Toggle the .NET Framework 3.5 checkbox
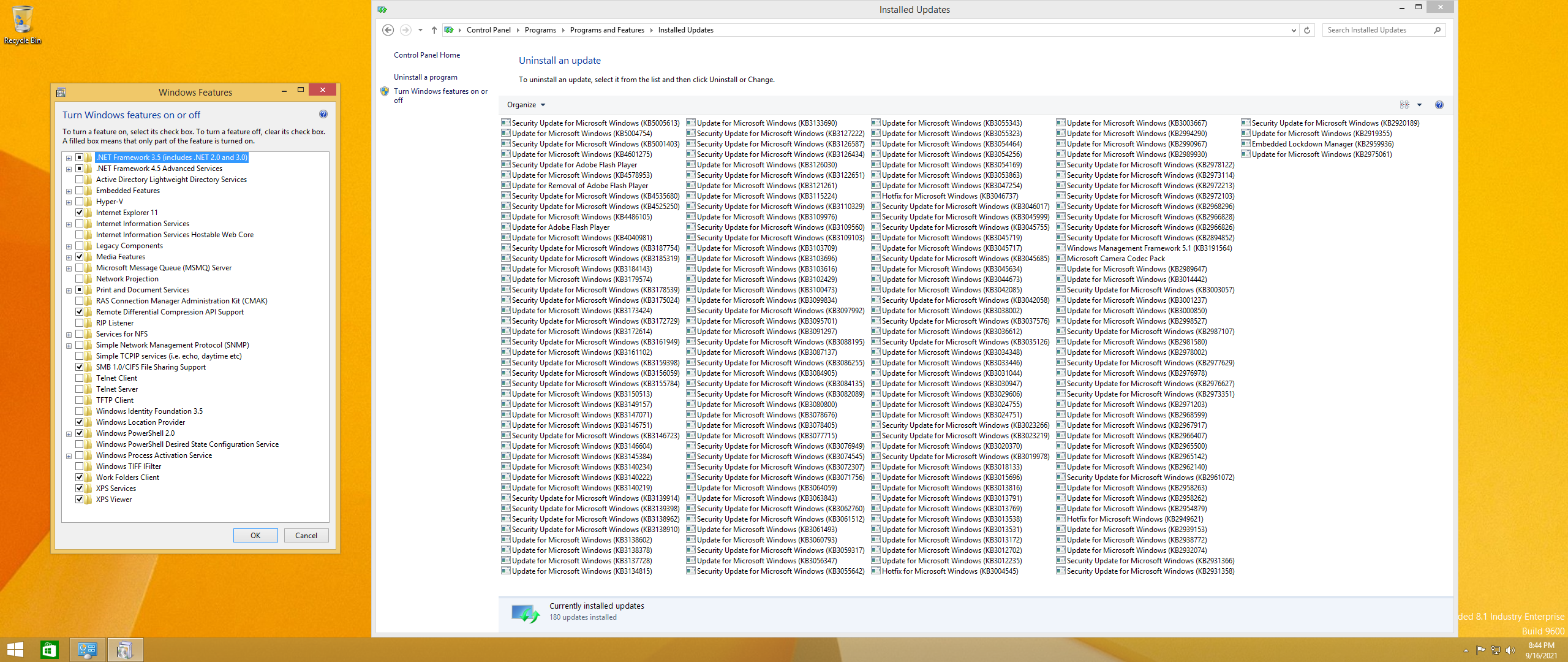This screenshot has width=1568, height=662. (x=80, y=158)
